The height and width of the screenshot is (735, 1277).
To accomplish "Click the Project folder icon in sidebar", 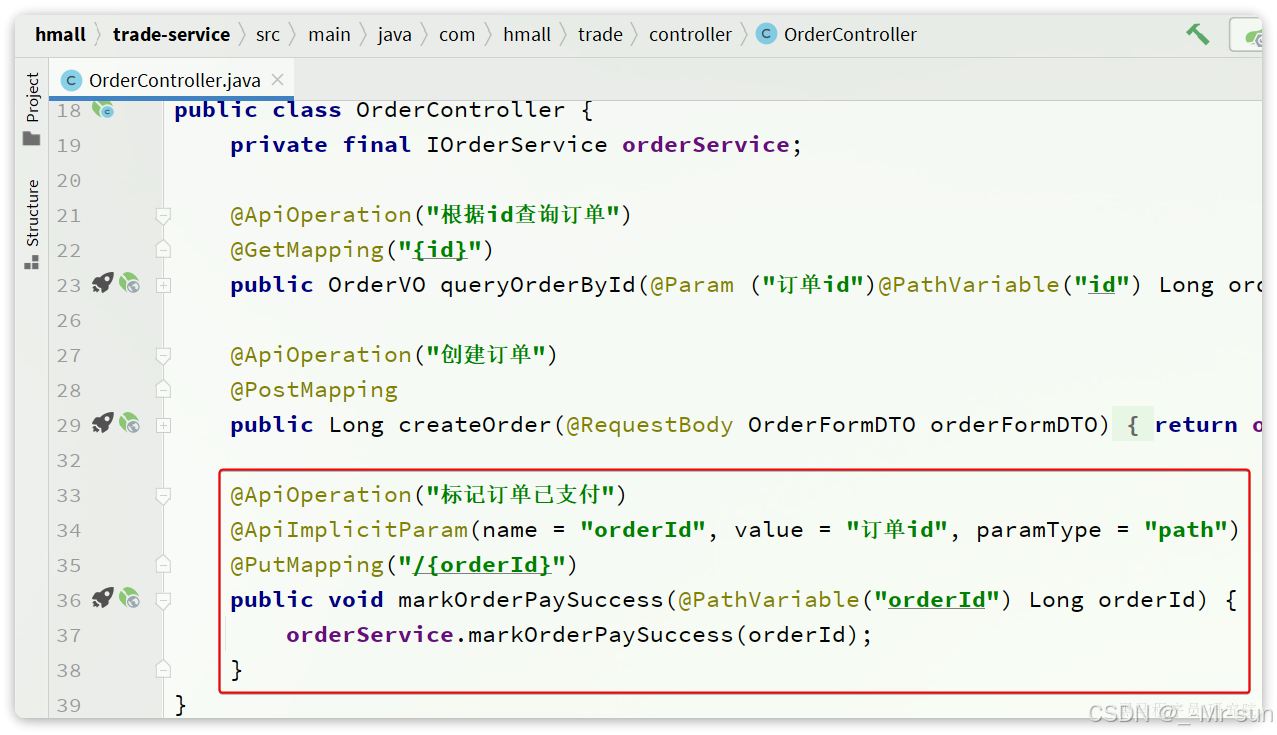I will pos(32,138).
